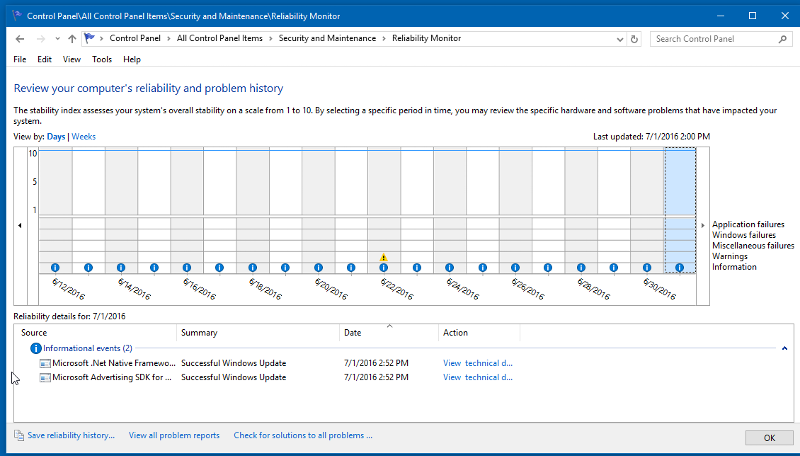The width and height of the screenshot is (800, 456).
Task: Open the Tools menu
Action: tap(102, 59)
